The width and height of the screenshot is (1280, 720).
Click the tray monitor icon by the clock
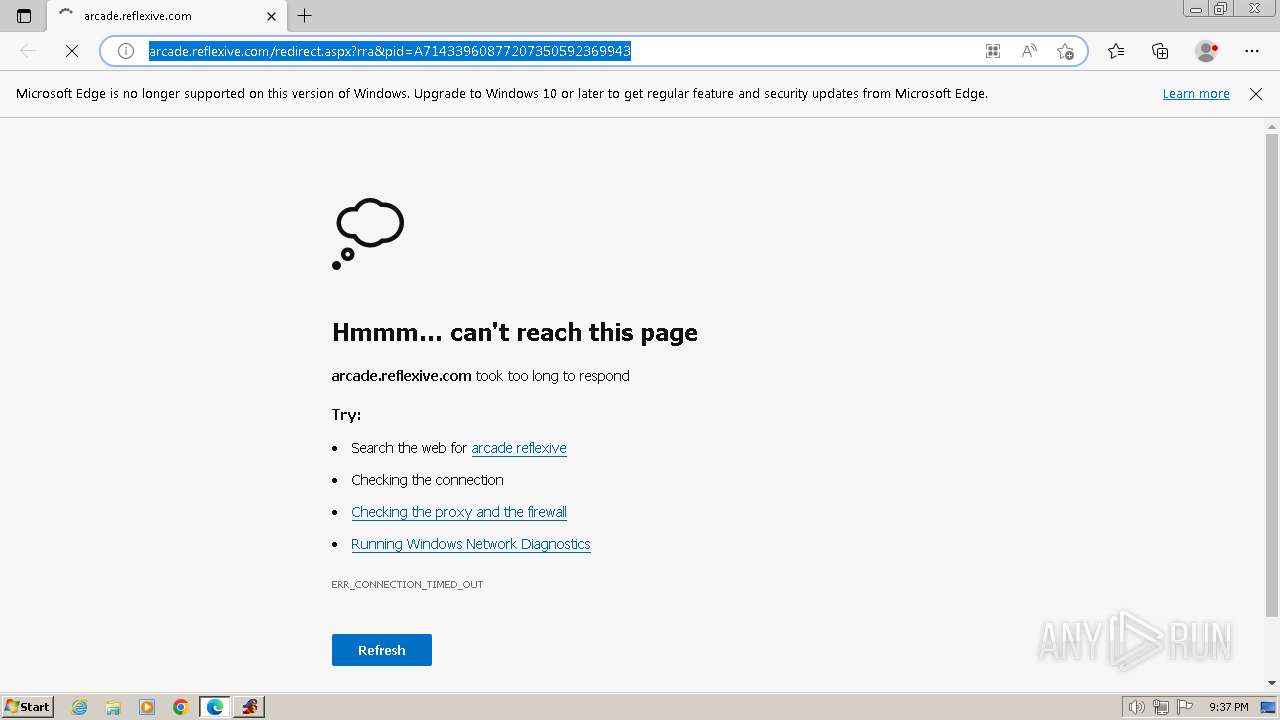[x=1268, y=707]
